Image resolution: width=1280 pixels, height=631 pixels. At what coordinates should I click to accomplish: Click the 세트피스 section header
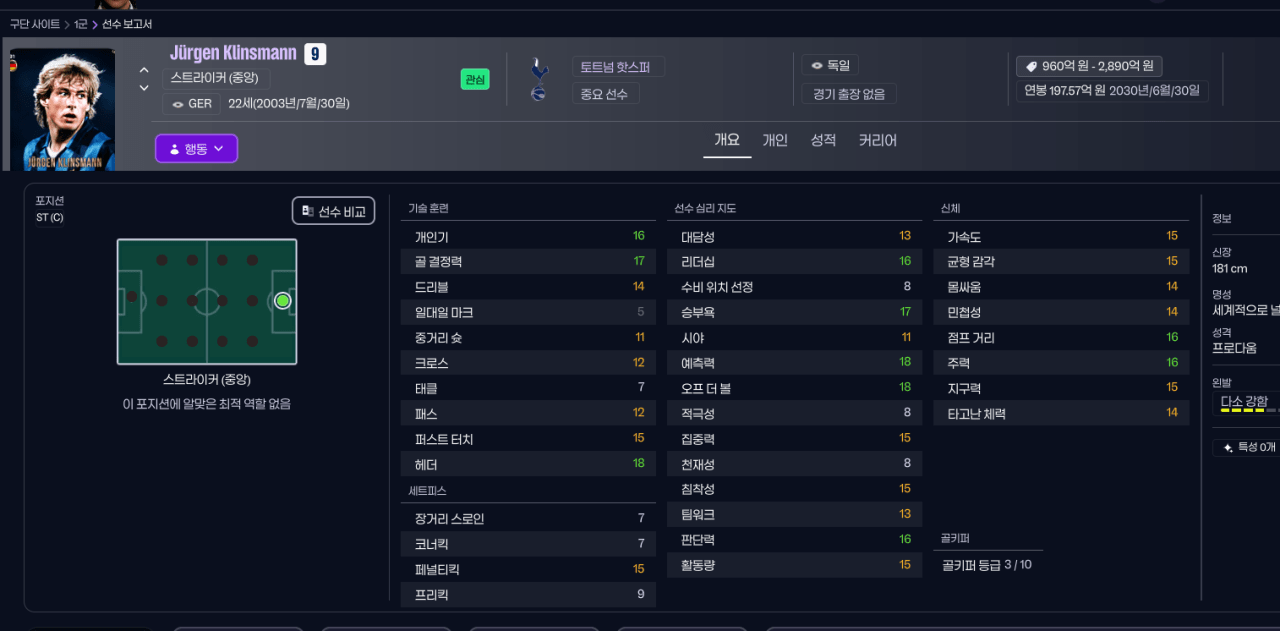click(x=427, y=491)
